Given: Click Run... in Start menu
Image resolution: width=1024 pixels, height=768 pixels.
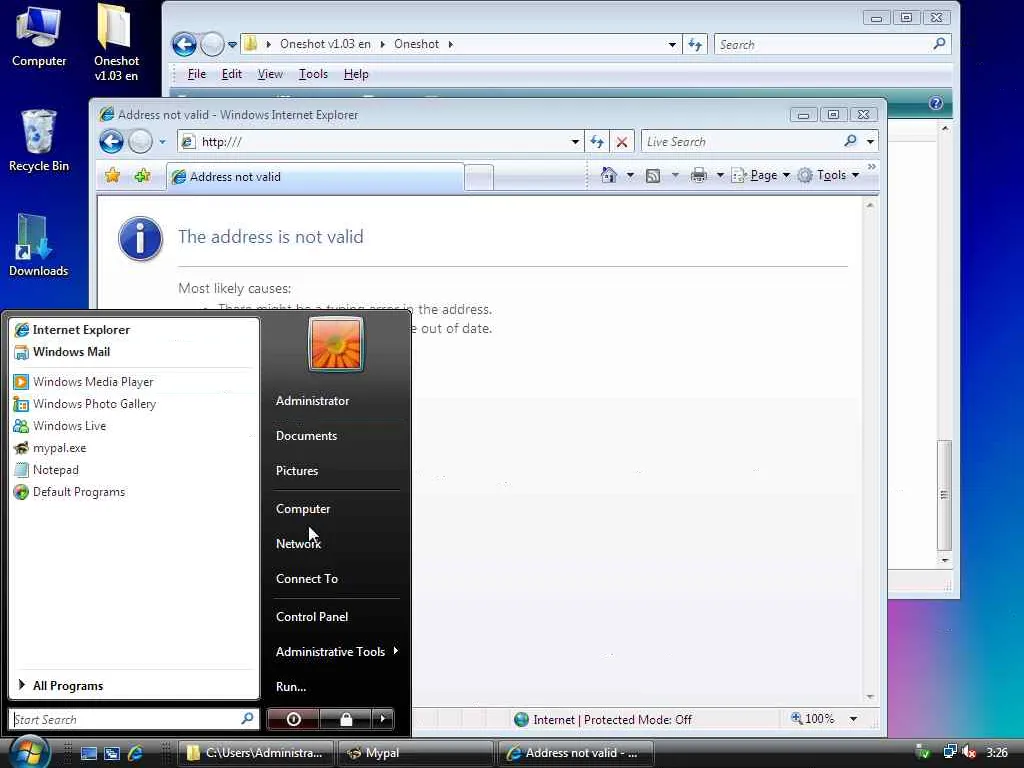Looking at the screenshot, I should pyautogui.click(x=291, y=686).
